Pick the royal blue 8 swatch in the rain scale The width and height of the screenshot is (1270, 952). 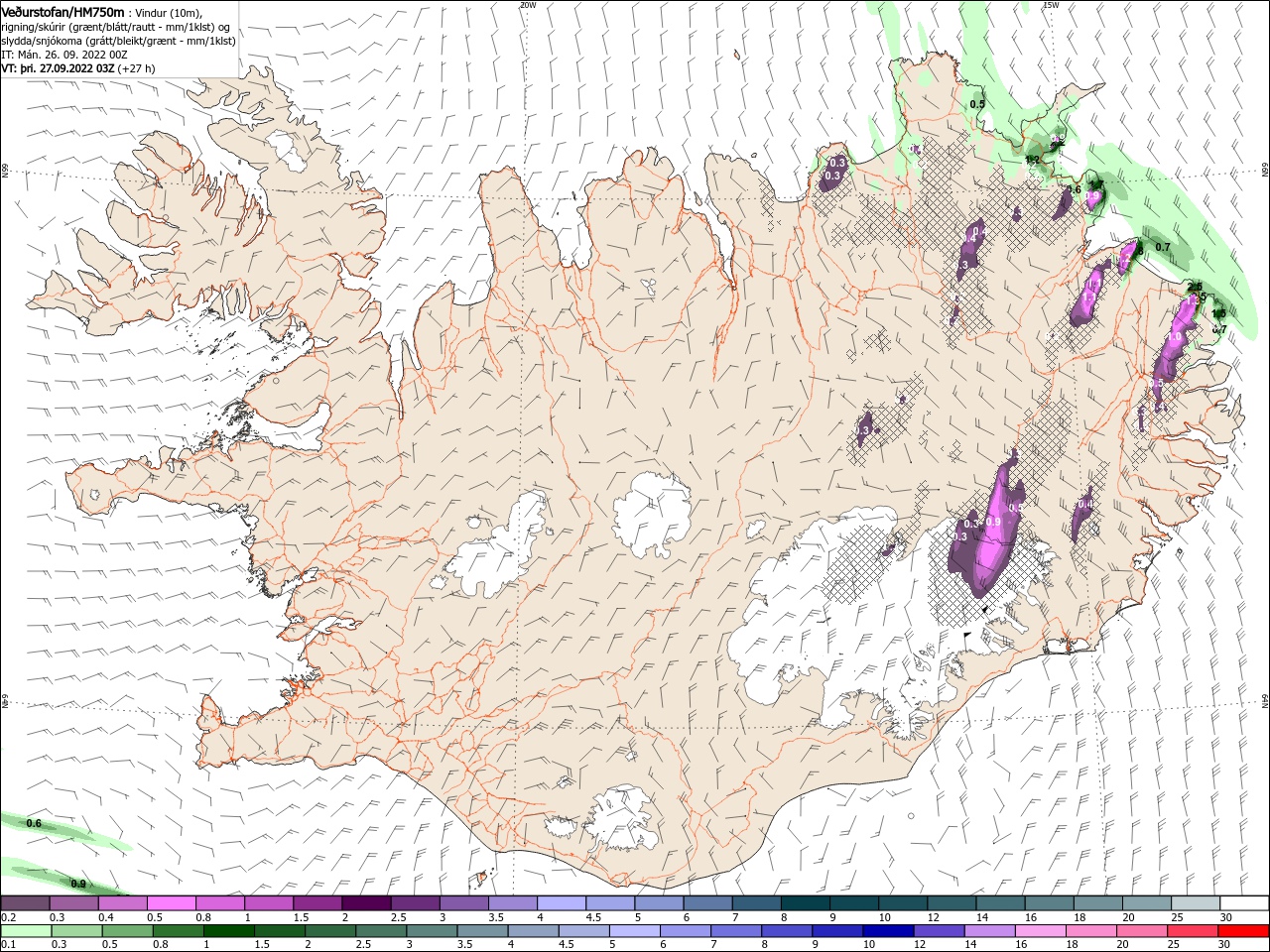point(787,931)
